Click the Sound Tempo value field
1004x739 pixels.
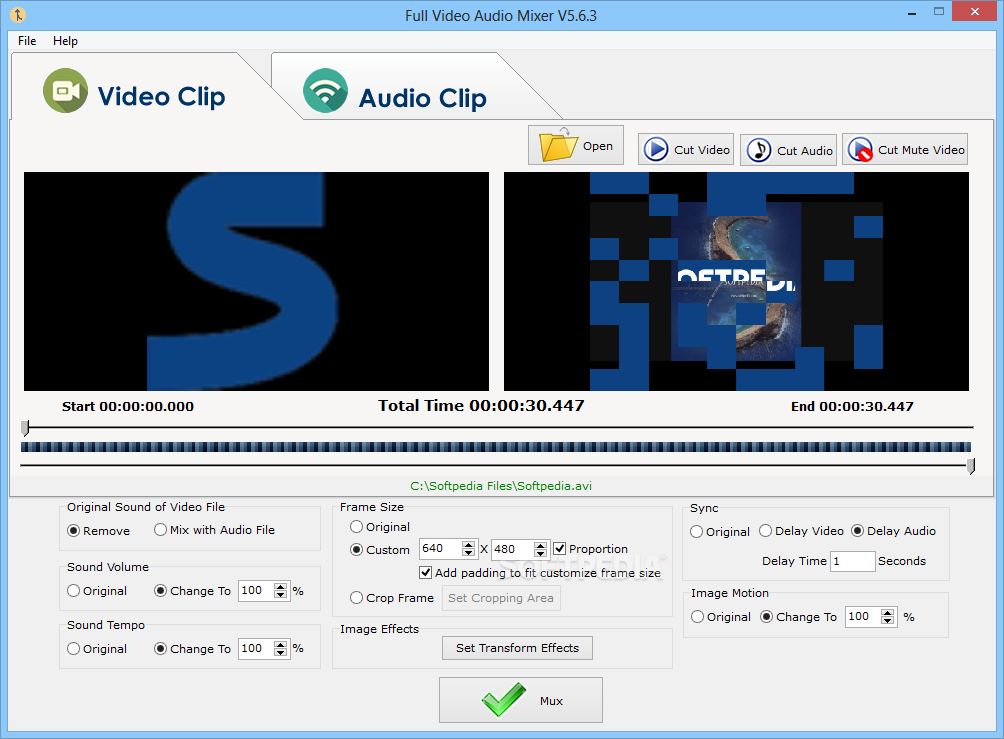point(255,649)
